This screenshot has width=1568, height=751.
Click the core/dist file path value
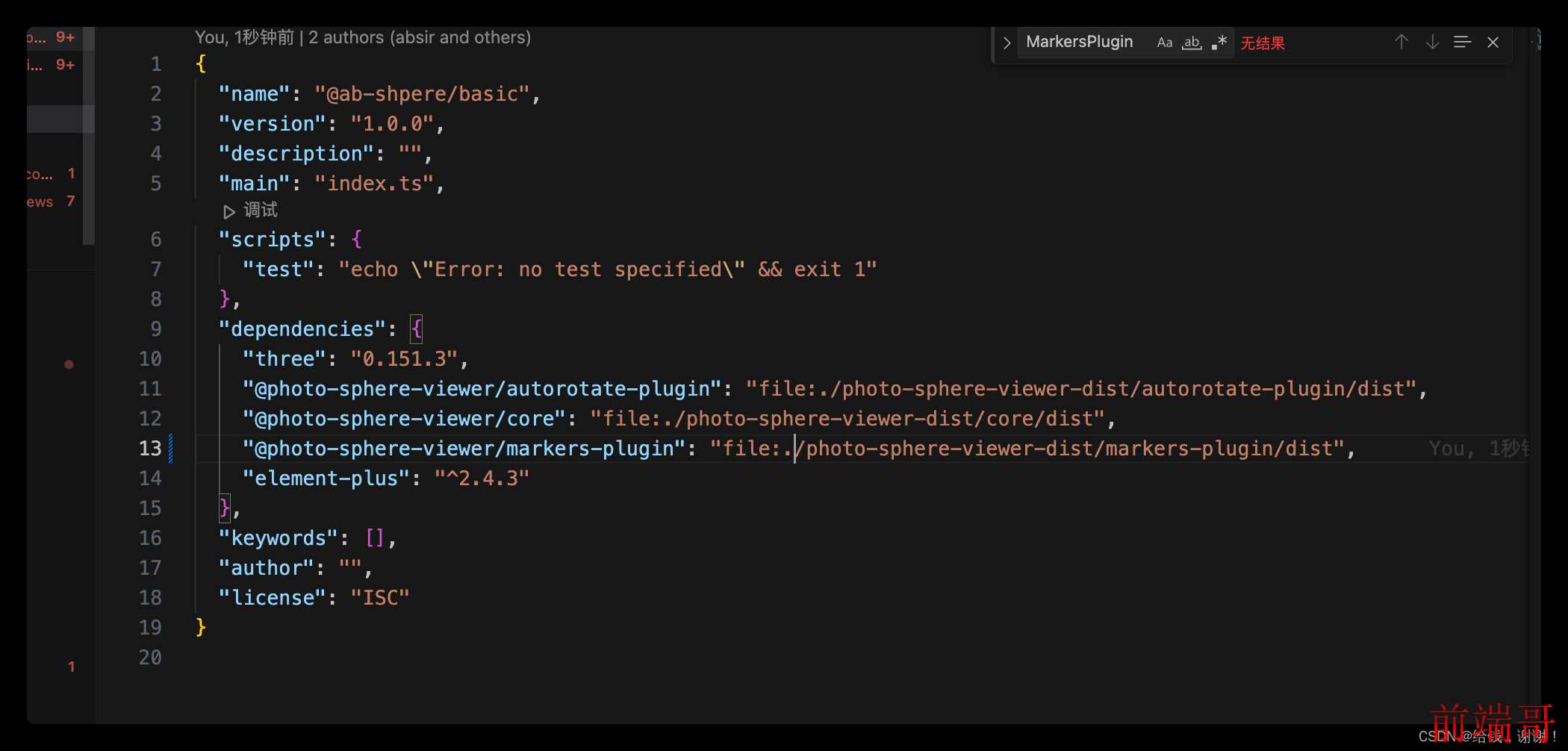pos(847,419)
